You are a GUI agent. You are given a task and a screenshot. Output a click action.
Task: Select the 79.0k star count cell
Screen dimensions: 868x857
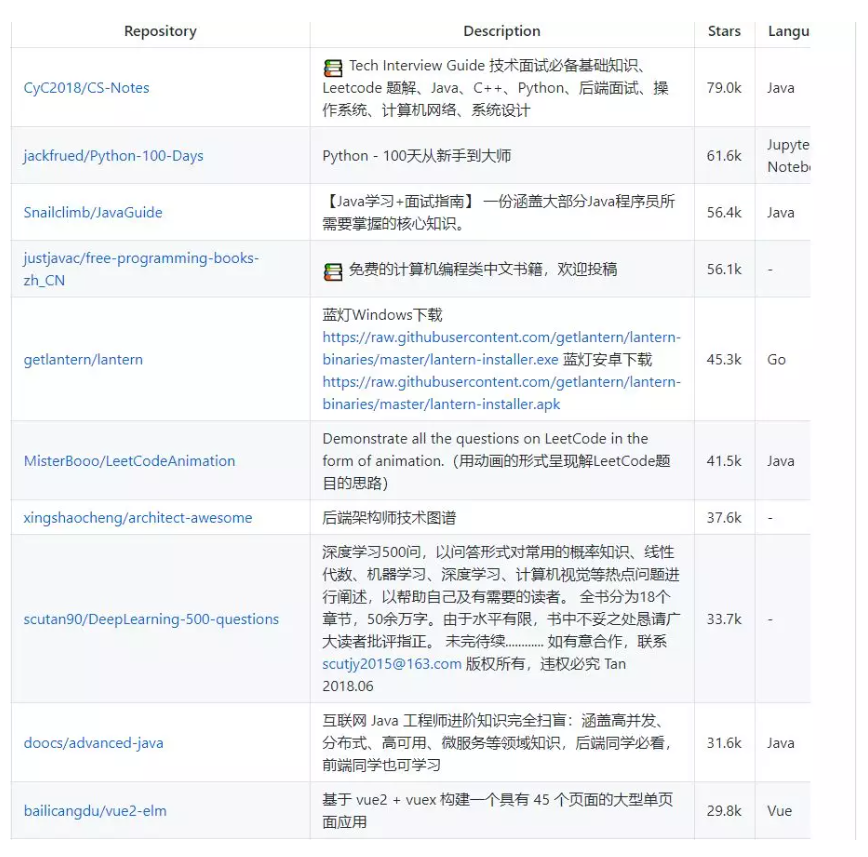tap(724, 87)
